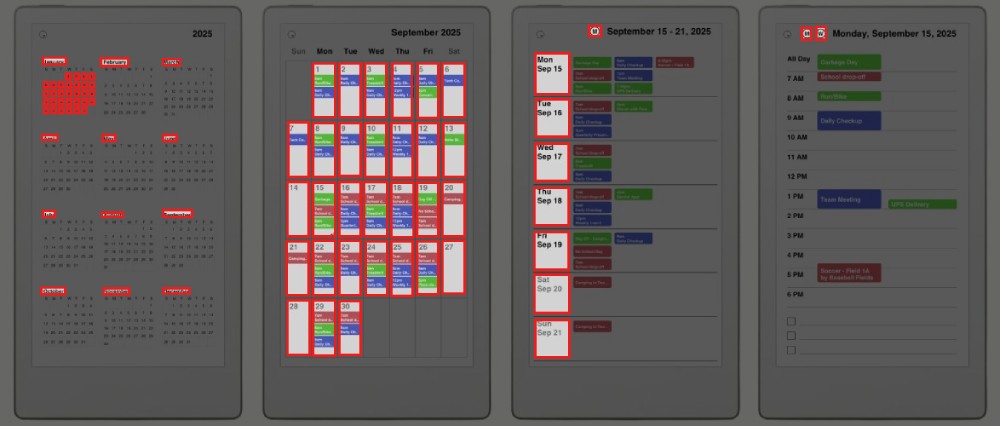
Task: Open the Team Meeting event at 1 PM
Action: click(x=849, y=199)
